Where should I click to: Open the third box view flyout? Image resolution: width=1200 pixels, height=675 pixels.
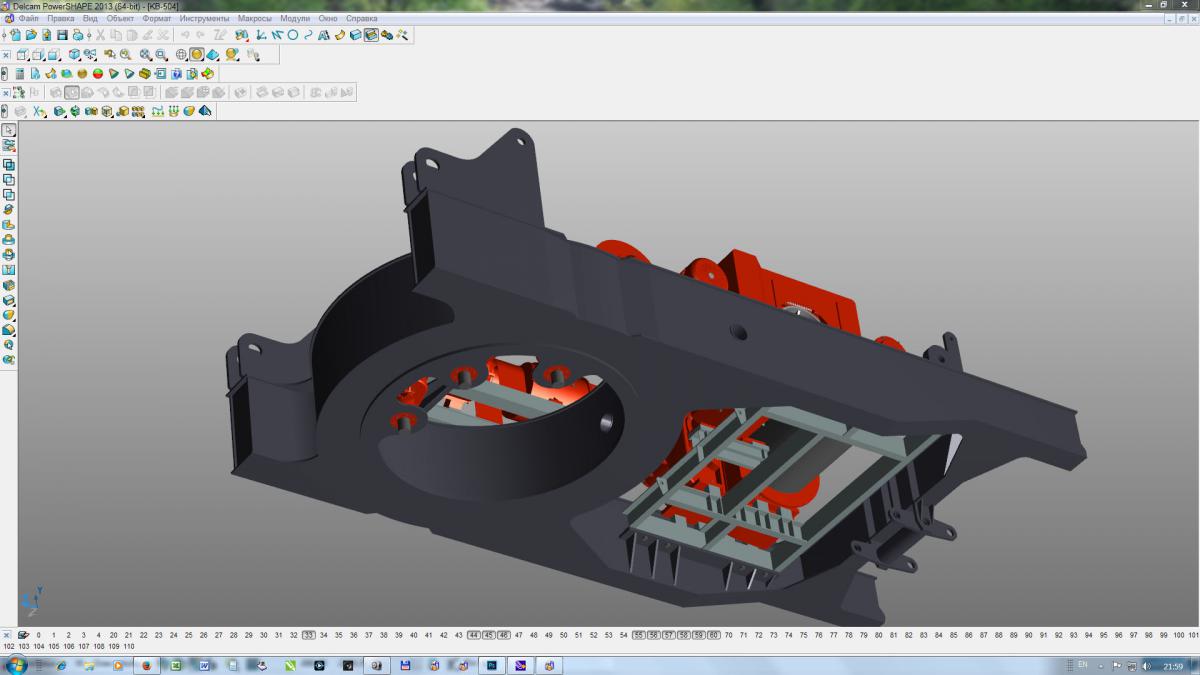point(53,55)
